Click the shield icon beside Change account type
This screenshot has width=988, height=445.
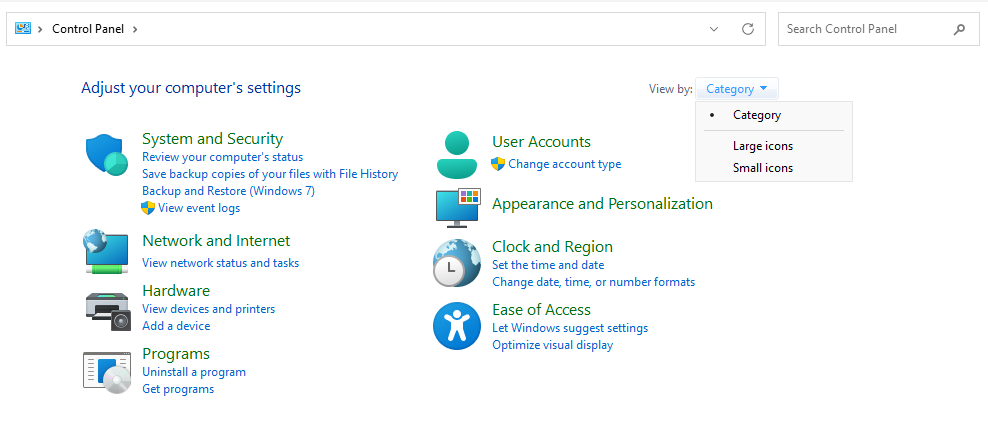[498, 164]
